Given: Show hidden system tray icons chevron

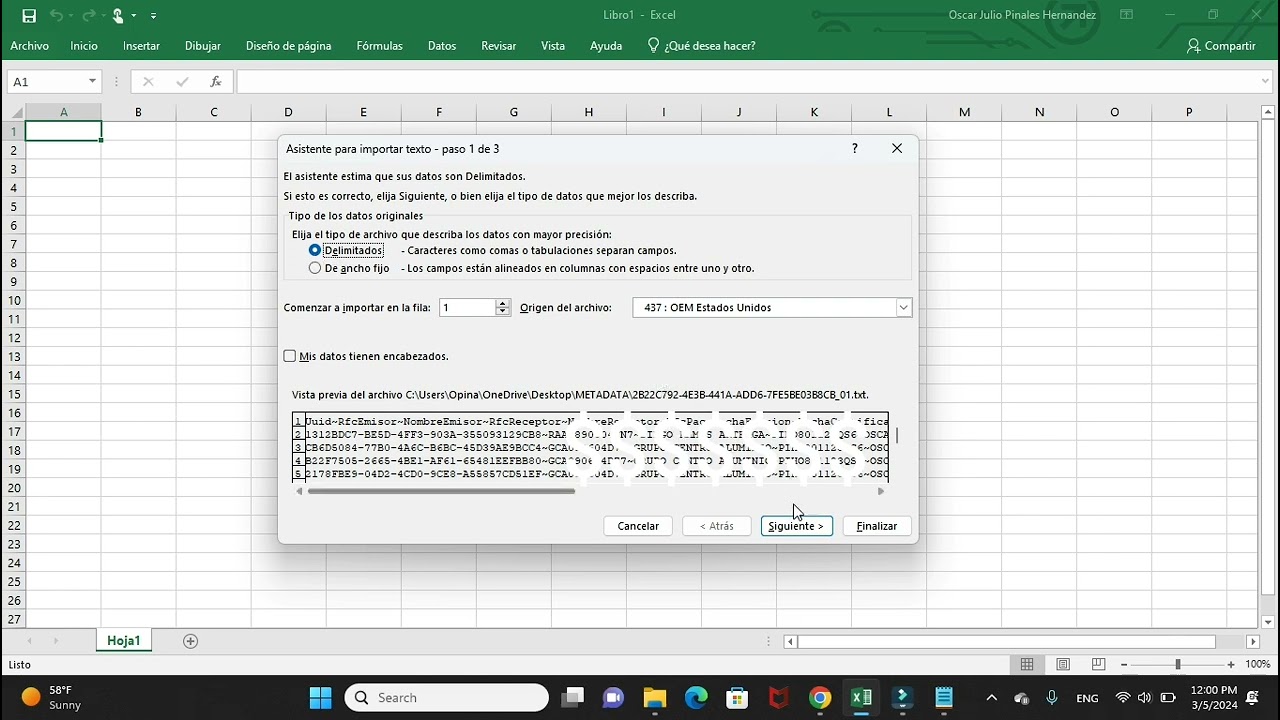Looking at the screenshot, I should tap(991, 698).
